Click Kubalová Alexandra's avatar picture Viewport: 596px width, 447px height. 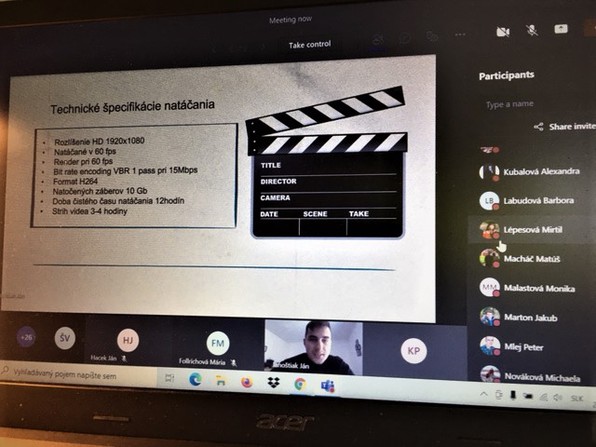pyautogui.click(x=489, y=172)
